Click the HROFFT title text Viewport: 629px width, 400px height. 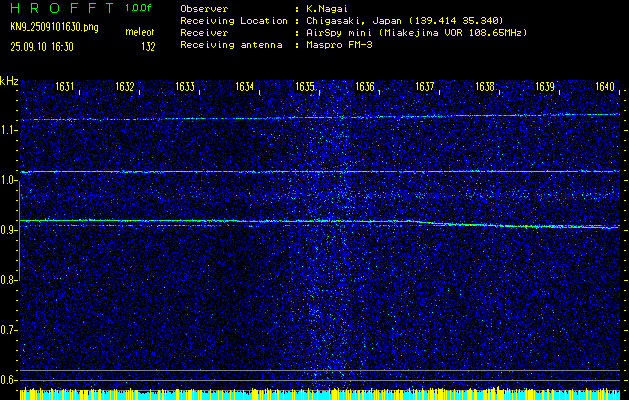click(62, 8)
